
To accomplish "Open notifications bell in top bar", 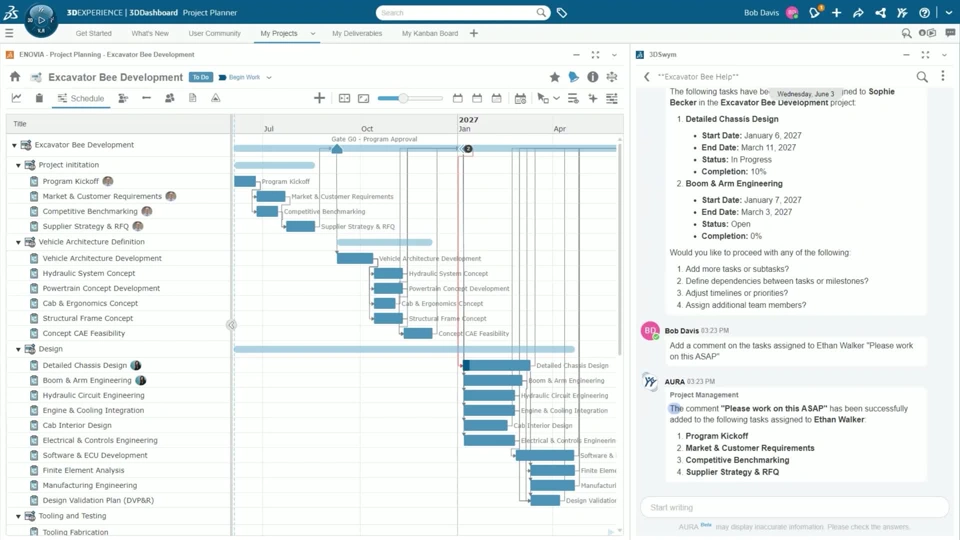I will point(814,12).
